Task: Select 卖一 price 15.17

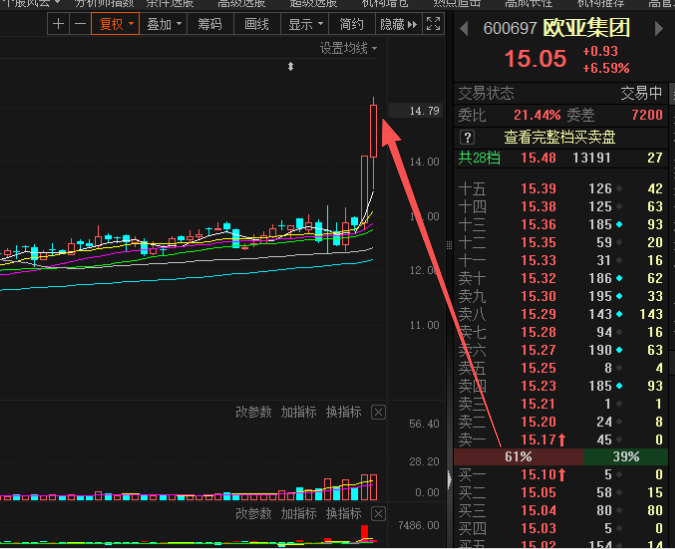Action: (539, 440)
